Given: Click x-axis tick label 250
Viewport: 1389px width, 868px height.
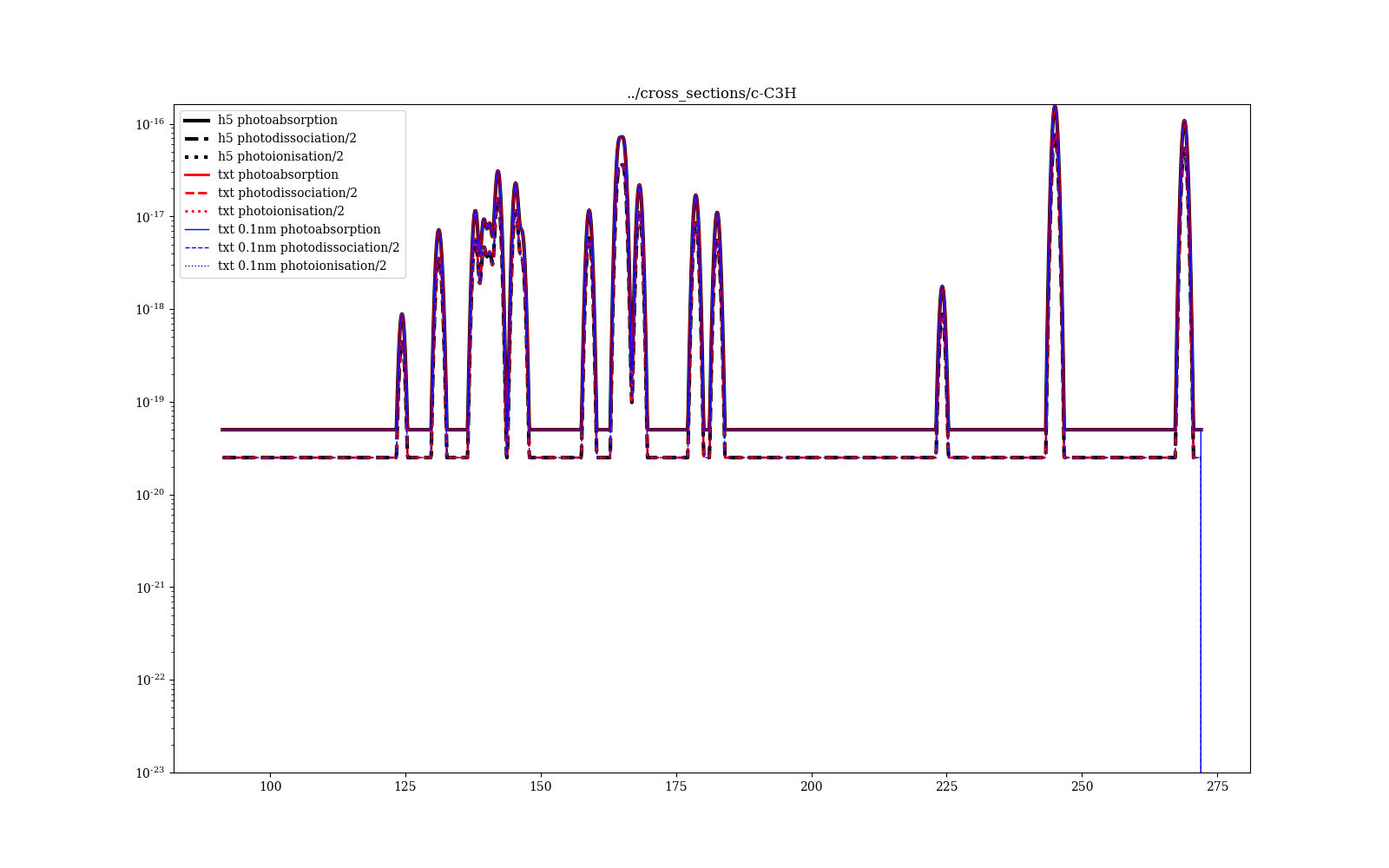Looking at the screenshot, I should tap(1083, 786).
